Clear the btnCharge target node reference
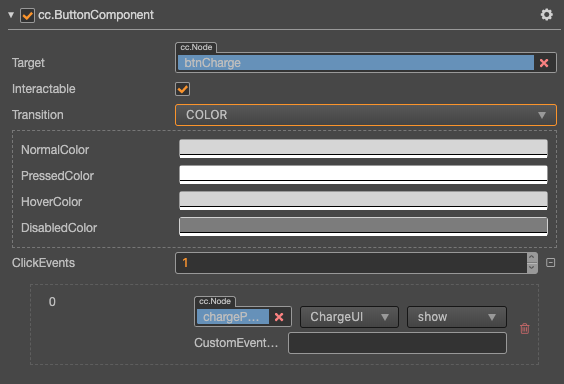 [544, 63]
